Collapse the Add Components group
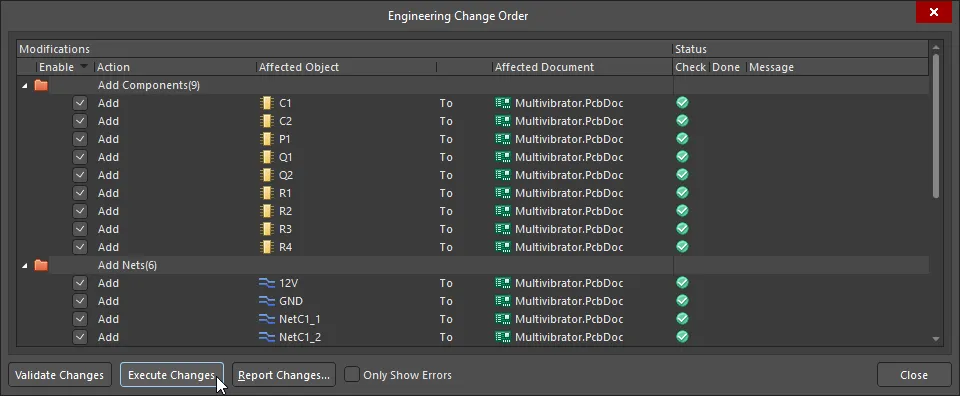This screenshot has width=960, height=396. (x=24, y=86)
